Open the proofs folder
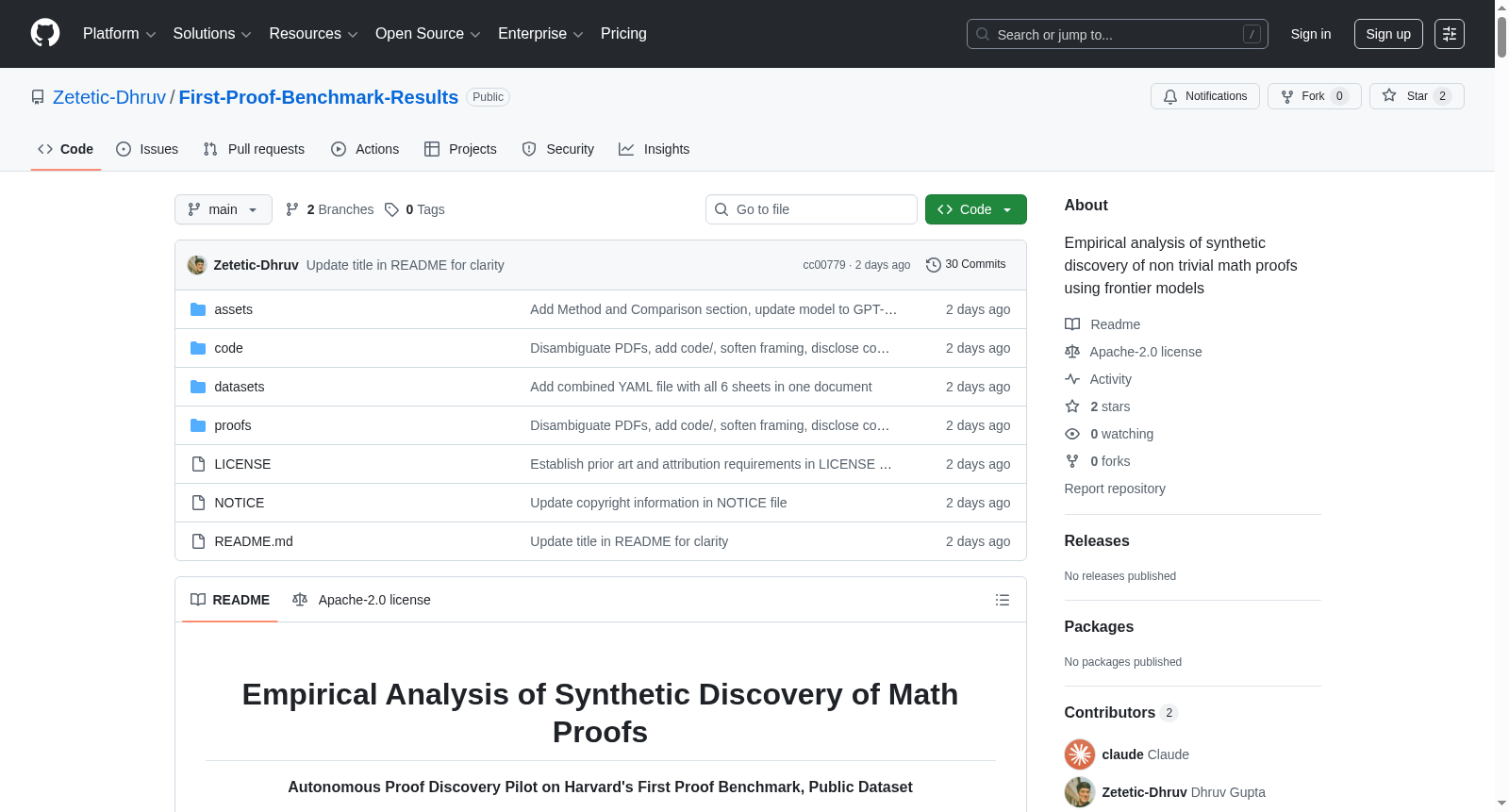Image resolution: width=1509 pixels, height=812 pixels. [x=233, y=425]
